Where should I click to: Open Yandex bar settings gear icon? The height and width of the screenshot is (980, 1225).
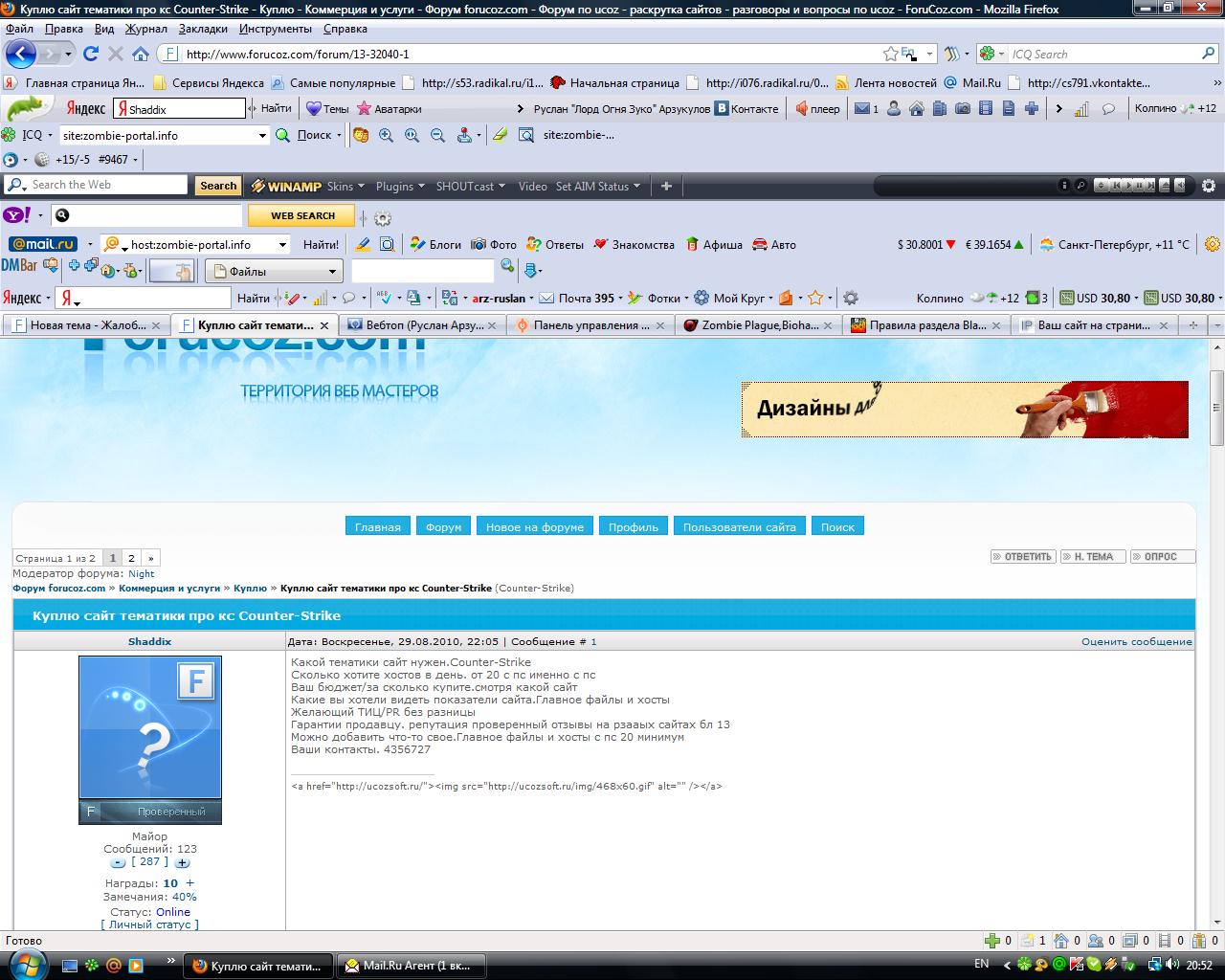coord(850,298)
